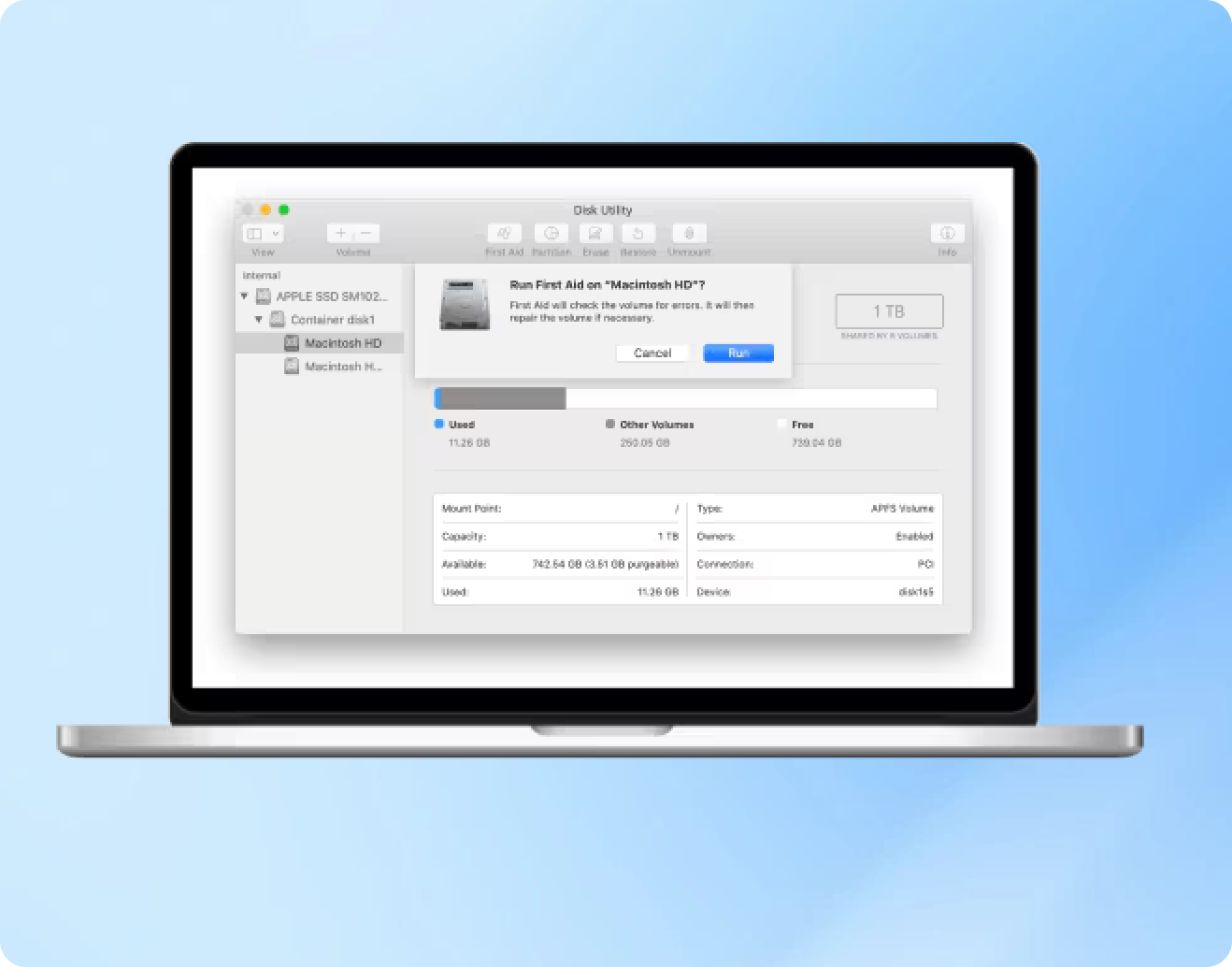Click the yellow minimize window button
This screenshot has height=967, width=1232.
click(x=265, y=209)
